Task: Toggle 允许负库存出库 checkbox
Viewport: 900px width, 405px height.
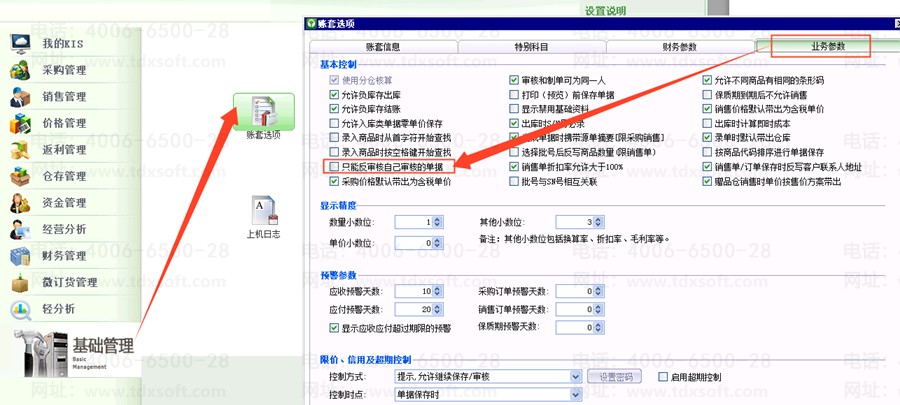Action: [x=334, y=95]
